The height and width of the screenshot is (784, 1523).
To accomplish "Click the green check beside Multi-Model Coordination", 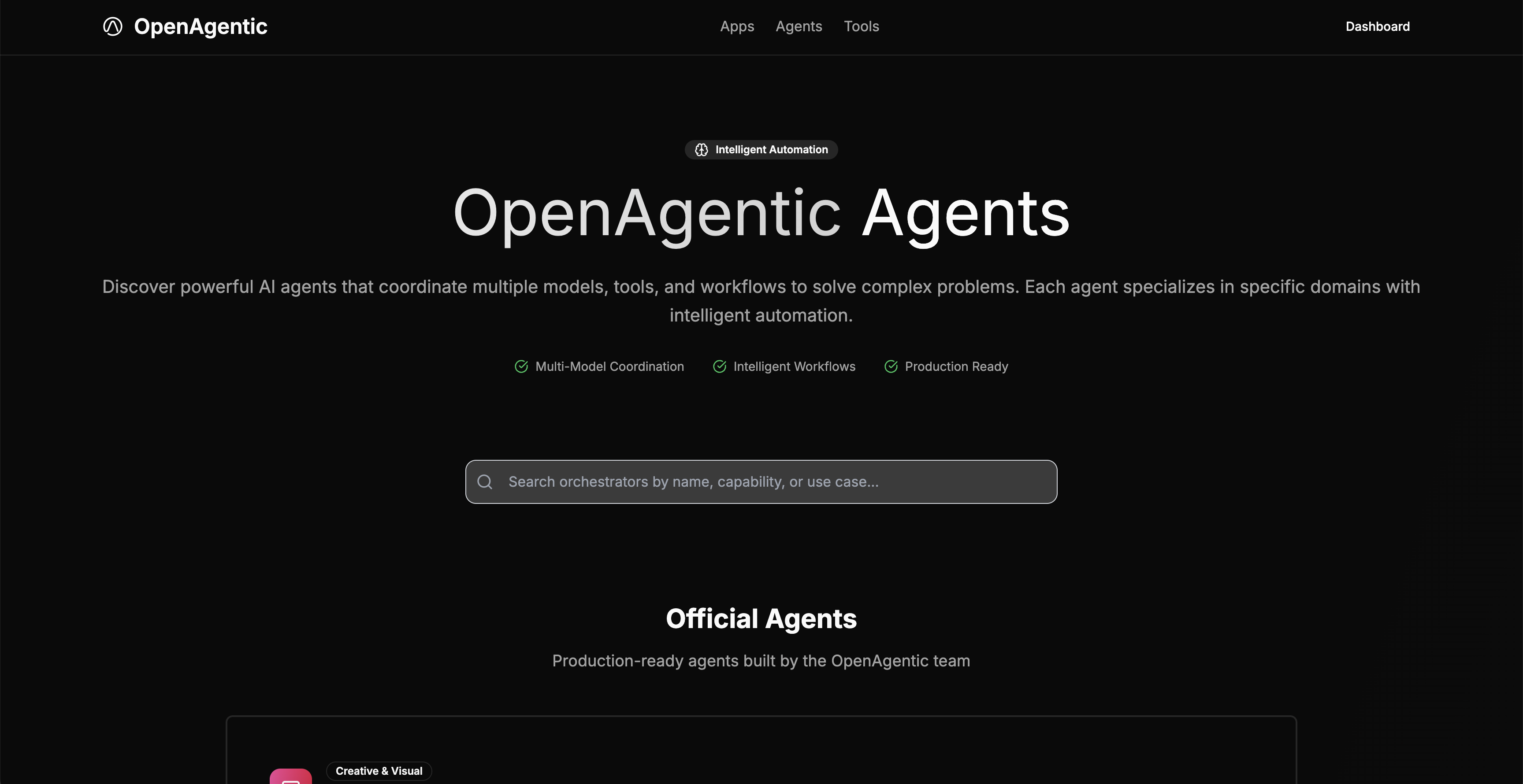I will click(x=521, y=367).
